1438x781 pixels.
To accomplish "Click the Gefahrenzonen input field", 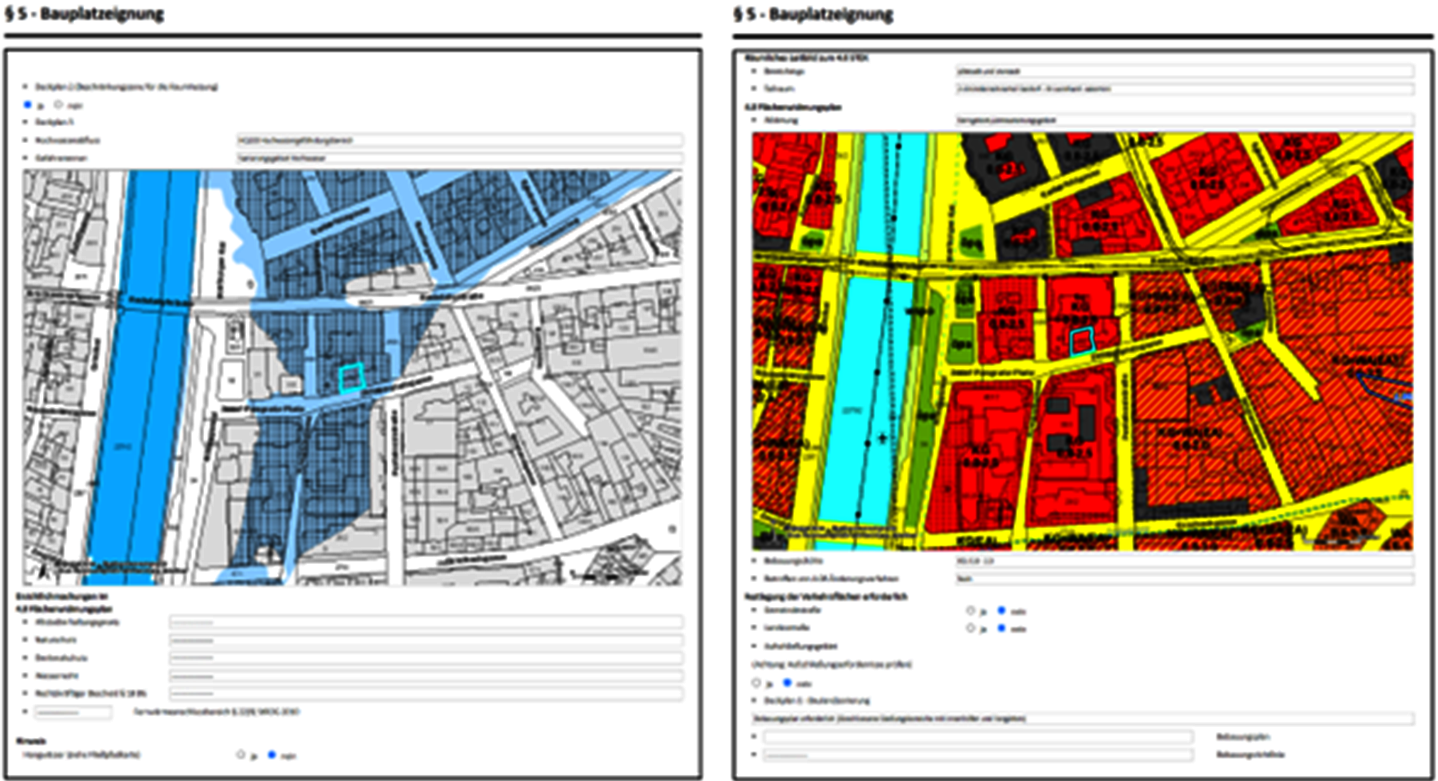I will pos(458,158).
